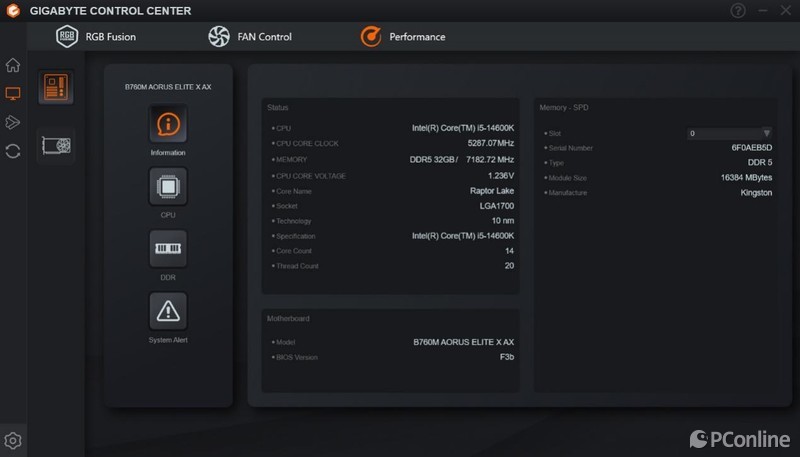
Task: Click the RGB Fusion hexagon icon
Action: coord(67,36)
